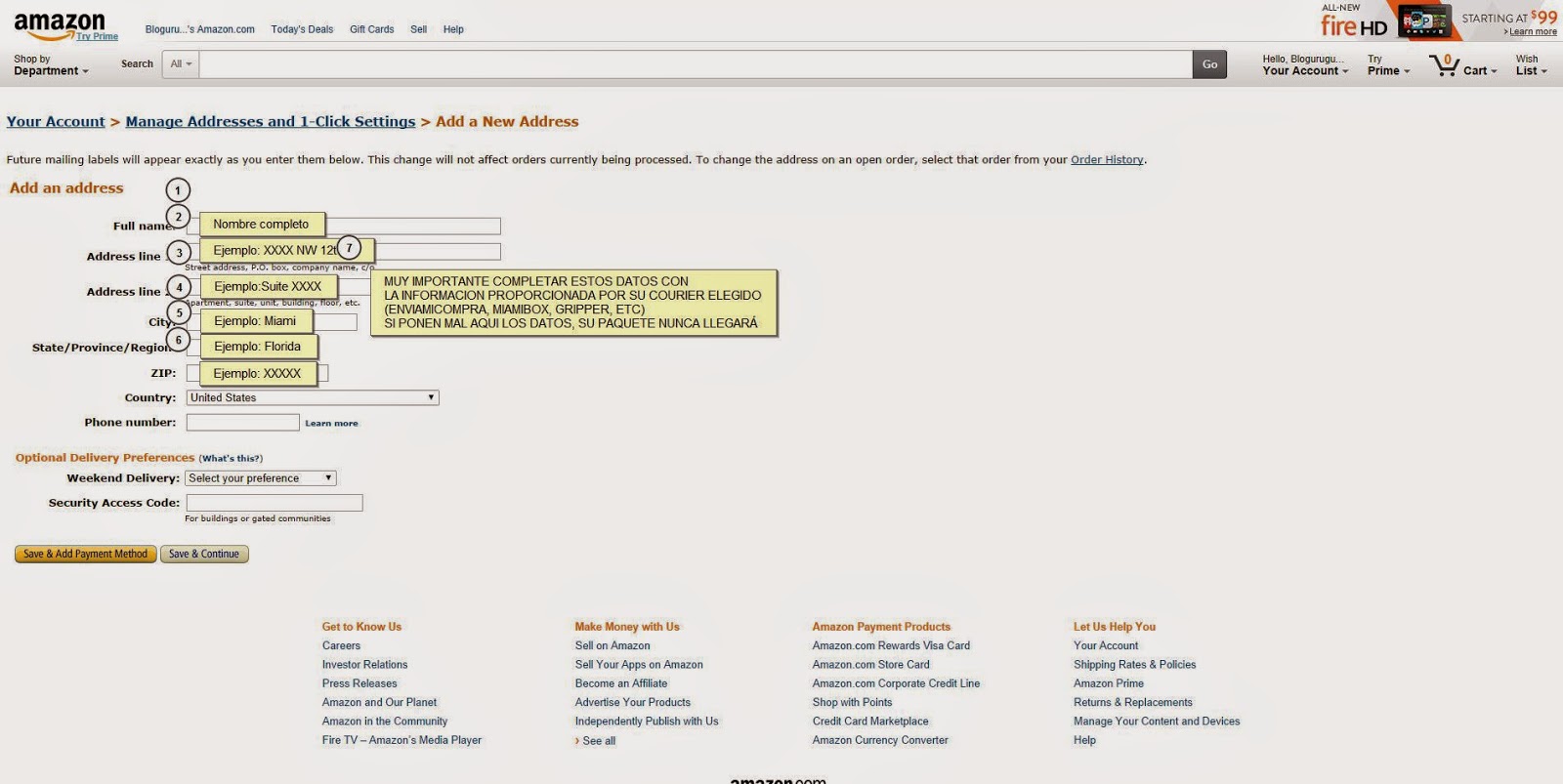Open the search category All dropdown

click(181, 64)
